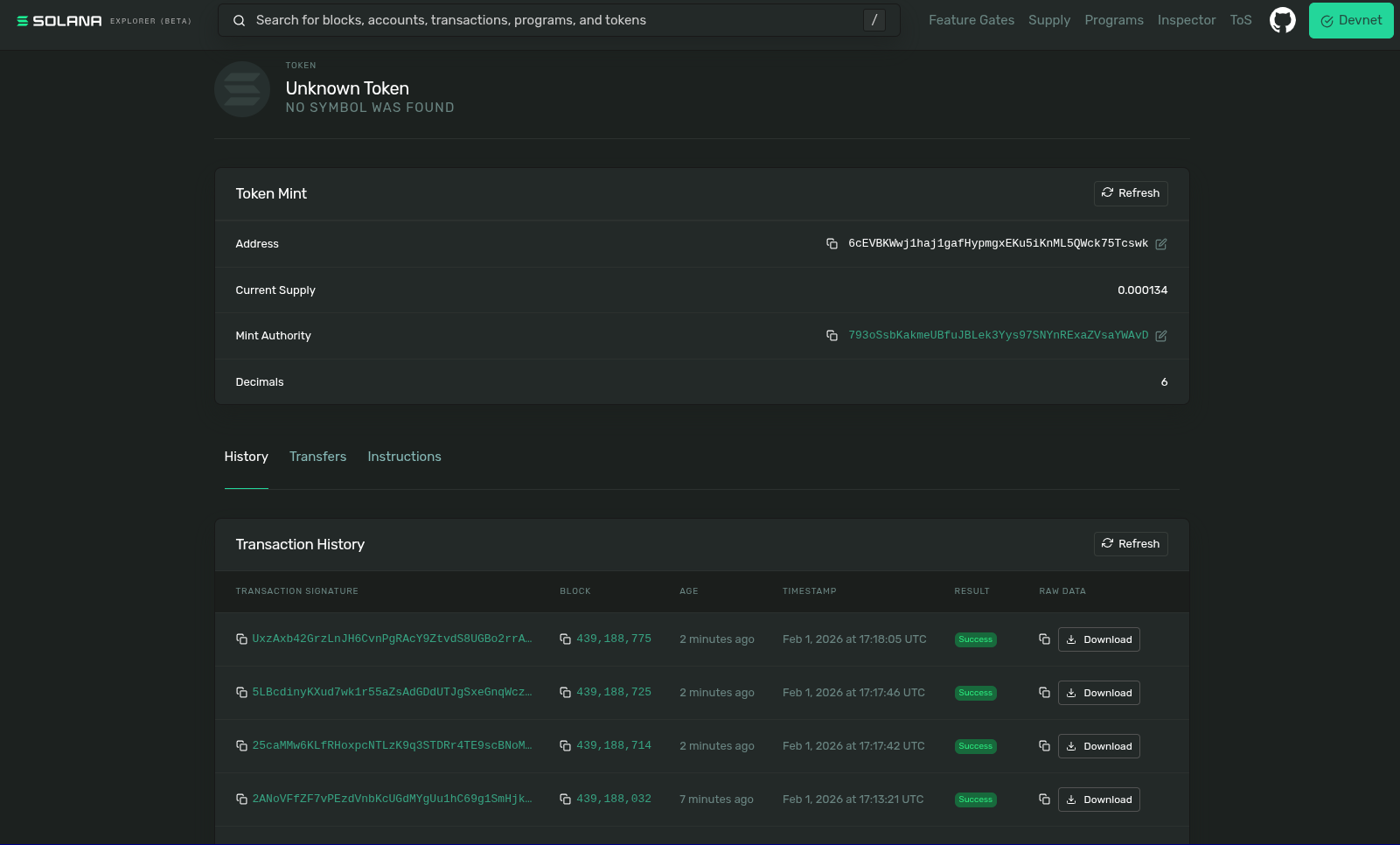Open the Devnet cluster selector
Screen dimensions: 1400x845
coord(1350,20)
